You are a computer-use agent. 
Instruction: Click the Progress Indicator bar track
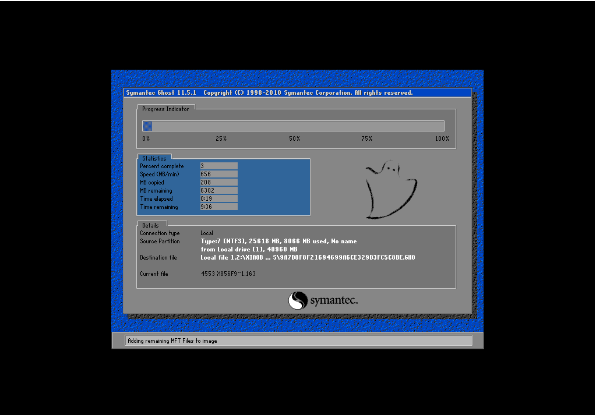click(x=293, y=126)
